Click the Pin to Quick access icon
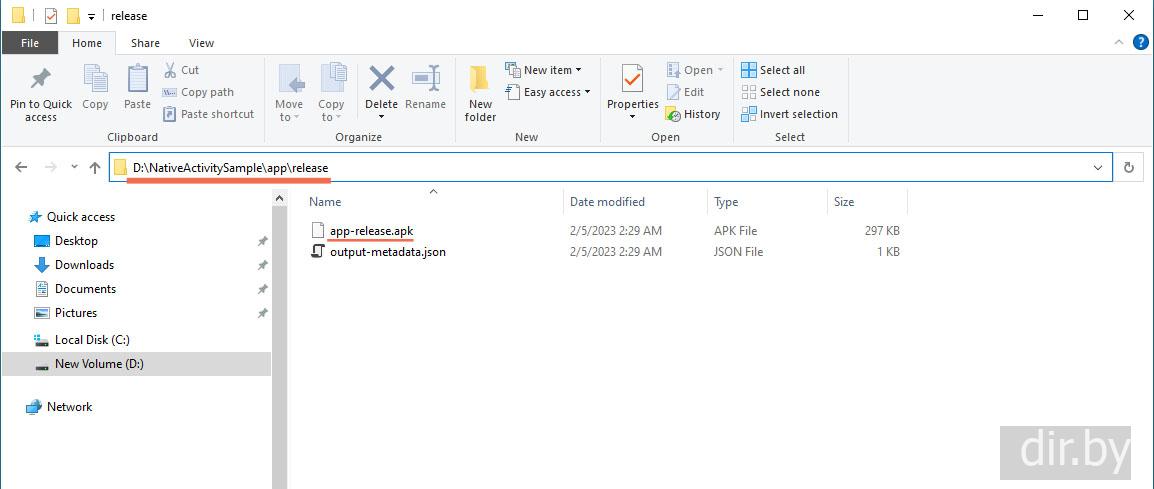The height and width of the screenshot is (489, 1154). 40,80
